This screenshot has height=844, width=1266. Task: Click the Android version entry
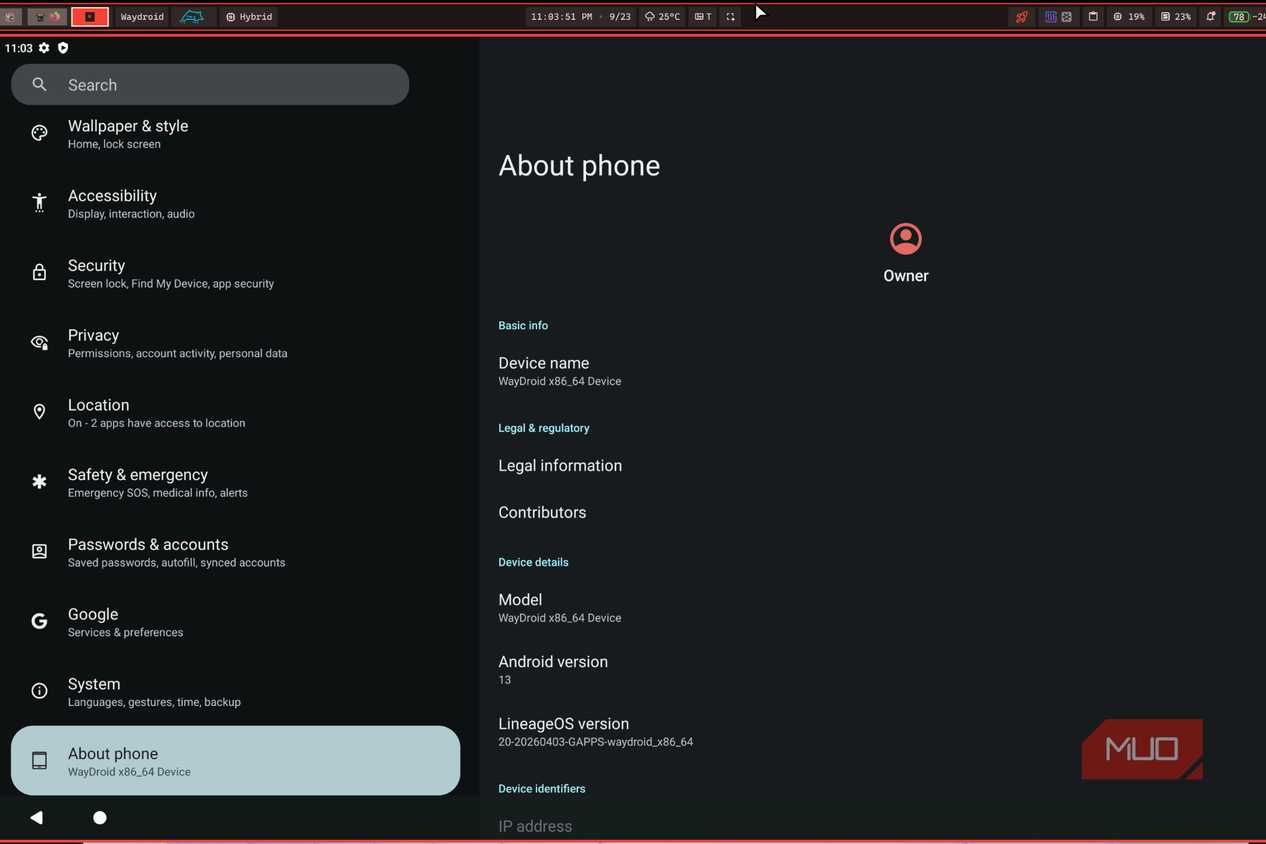point(872,670)
